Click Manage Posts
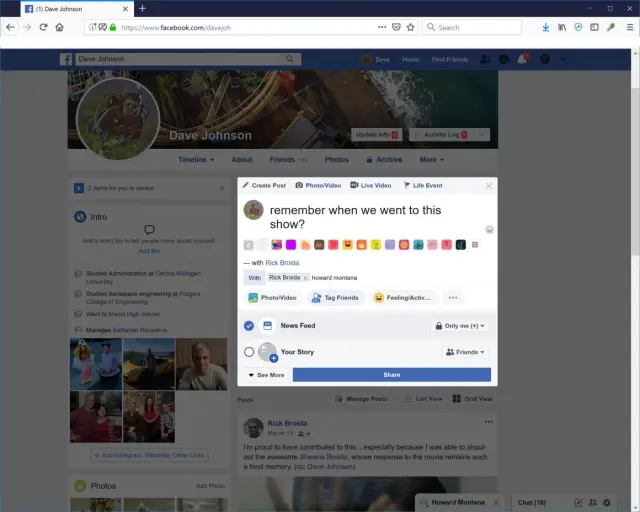Screen dimensions: 640x512 [x=361, y=398]
